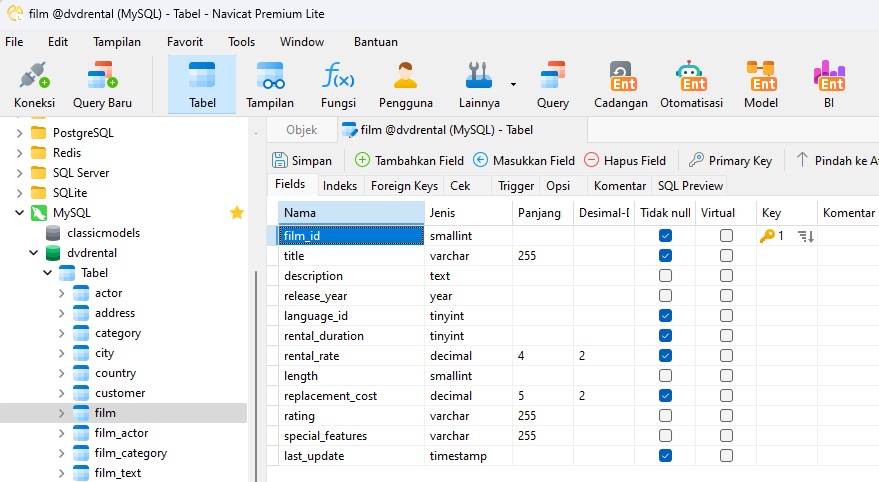This screenshot has width=879, height=482.
Task: Toggle Virtual checkbox for length
Action: [727, 376]
